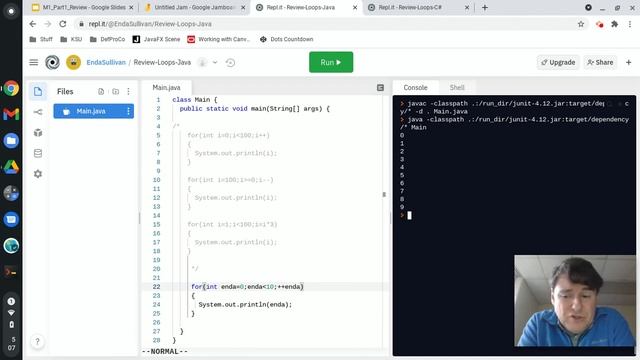Open Dots Countdown bookmark
This screenshot has height=360, width=640.
point(287,39)
